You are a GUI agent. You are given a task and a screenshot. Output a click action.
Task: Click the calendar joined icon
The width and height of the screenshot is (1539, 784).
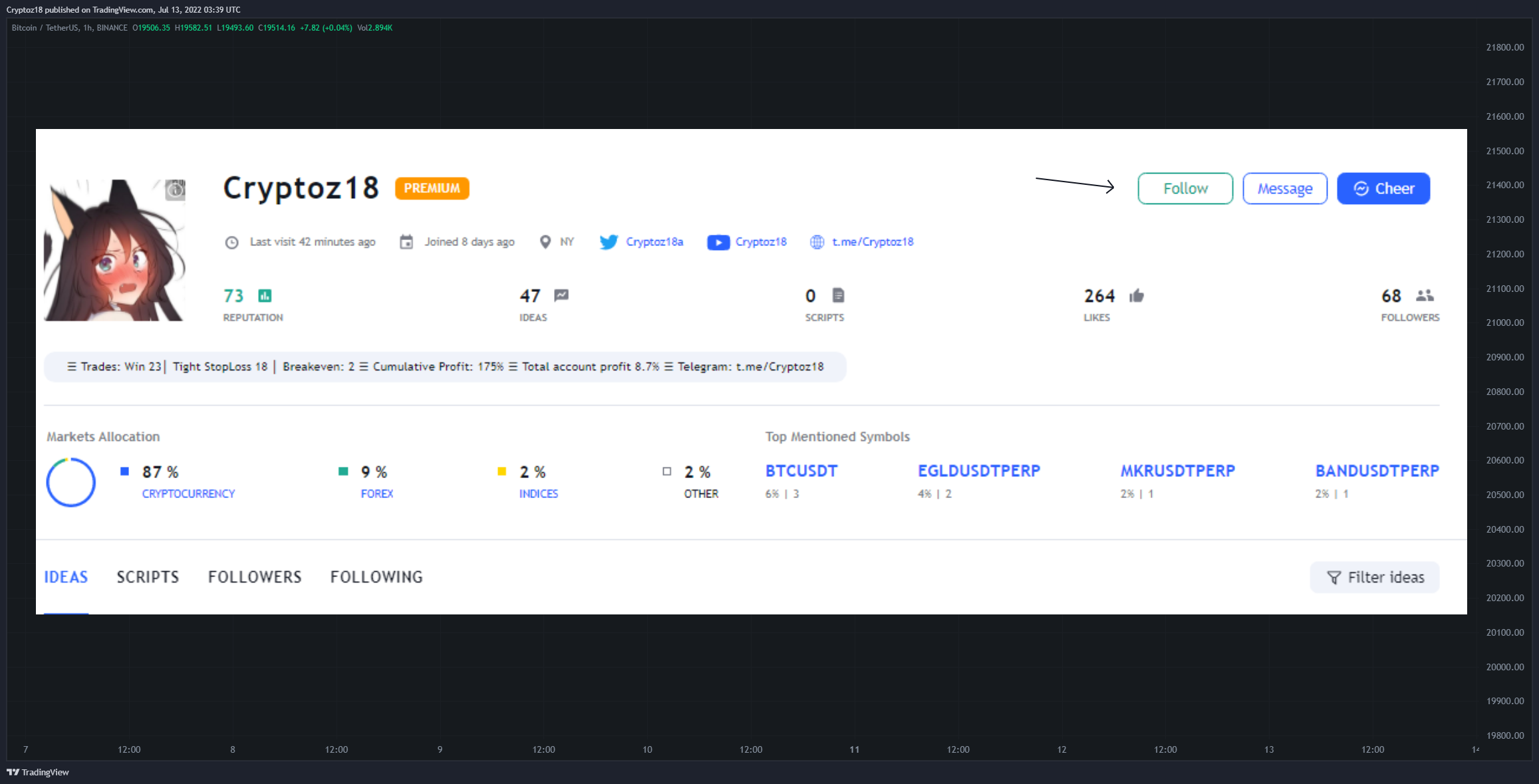click(x=406, y=242)
